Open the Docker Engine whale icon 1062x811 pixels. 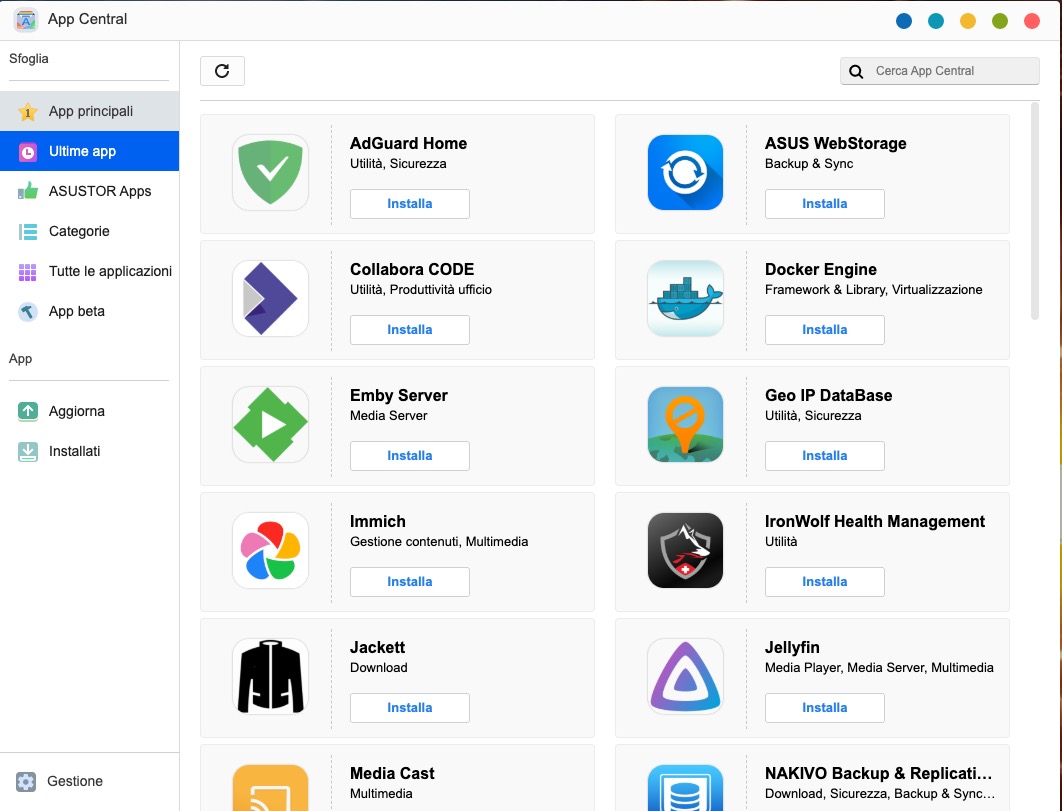point(685,298)
